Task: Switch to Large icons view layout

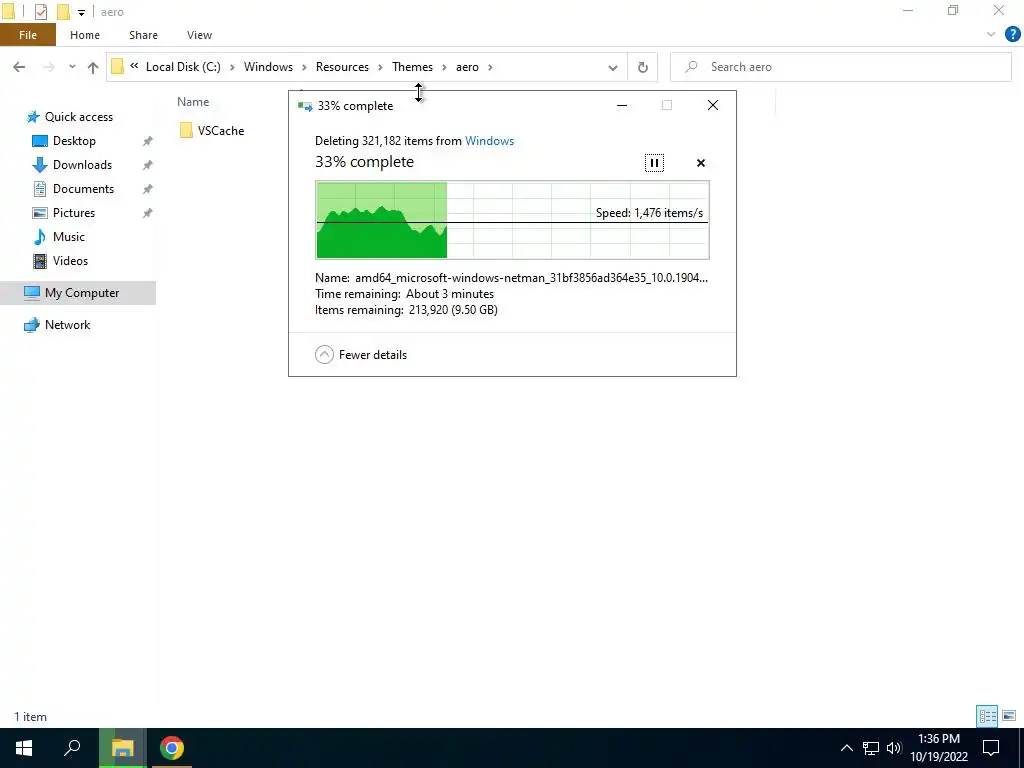Action: [x=1009, y=716]
